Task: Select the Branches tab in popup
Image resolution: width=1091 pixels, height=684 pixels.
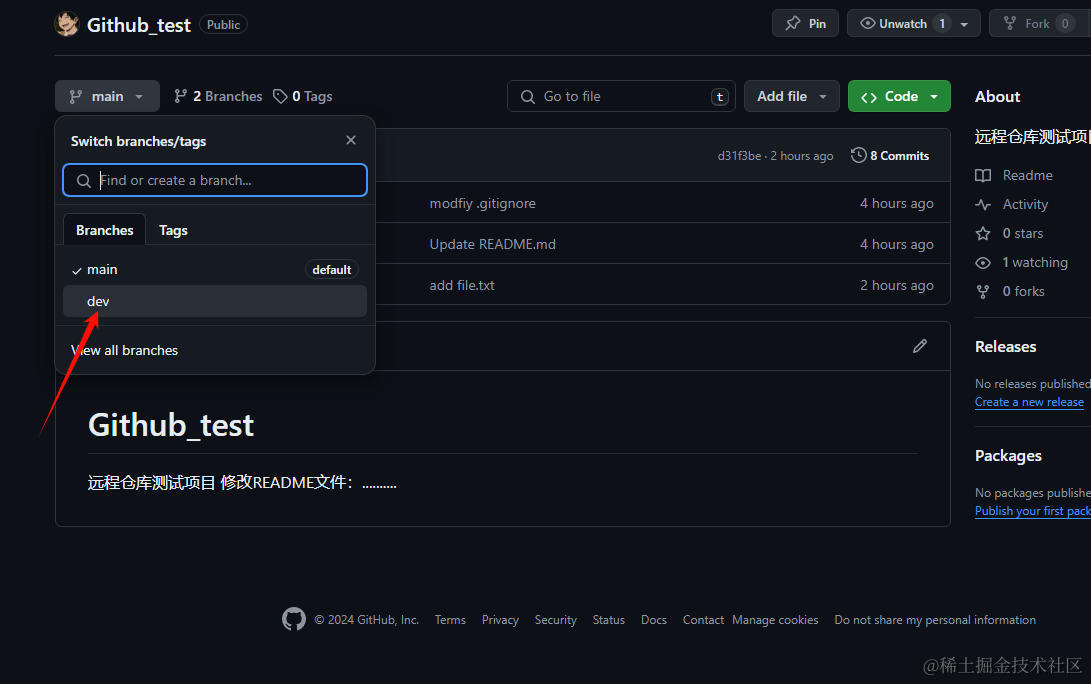Action: [104, 230]
